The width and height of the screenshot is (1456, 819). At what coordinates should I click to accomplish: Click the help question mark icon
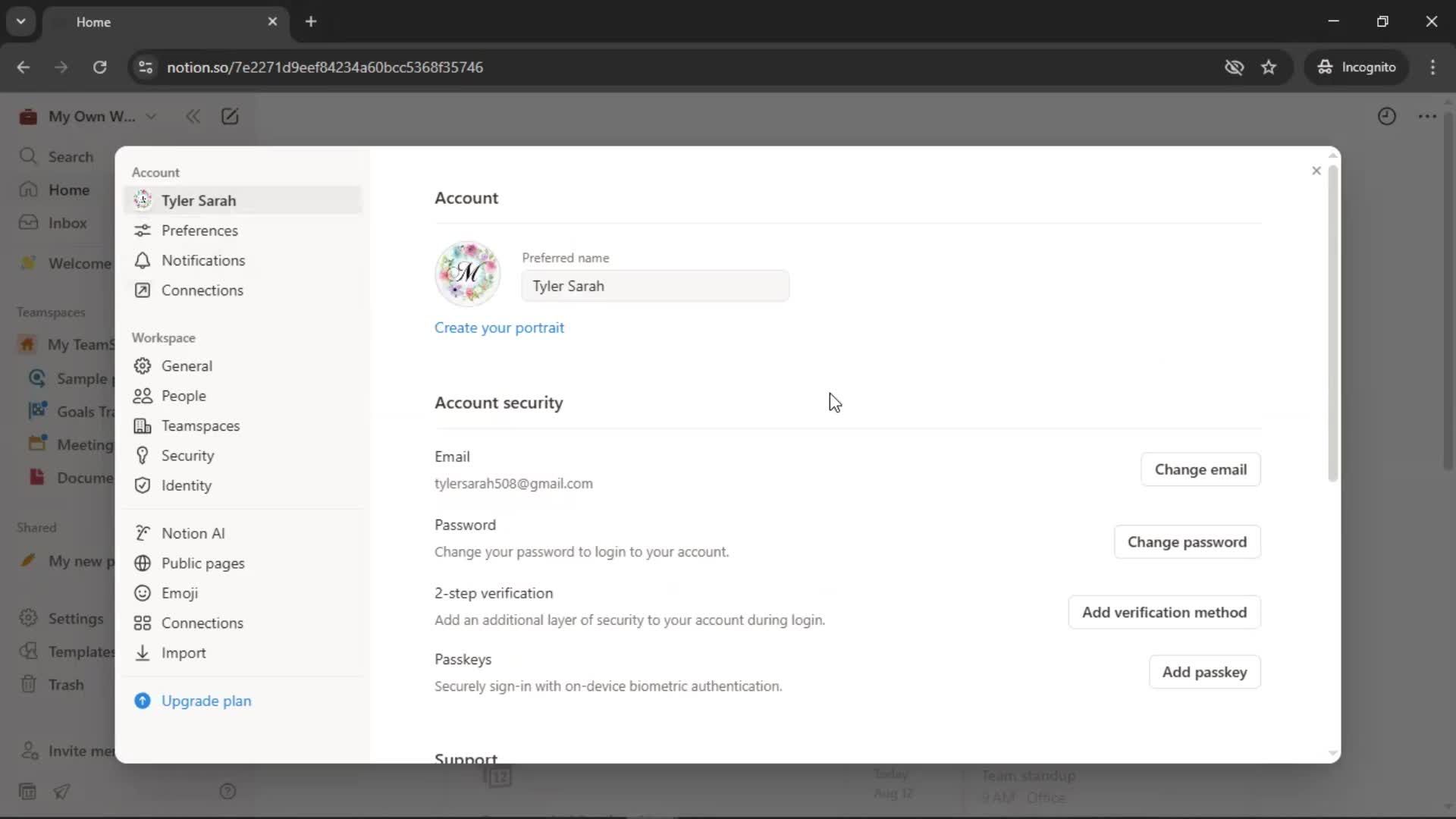(x=227, y=792)
